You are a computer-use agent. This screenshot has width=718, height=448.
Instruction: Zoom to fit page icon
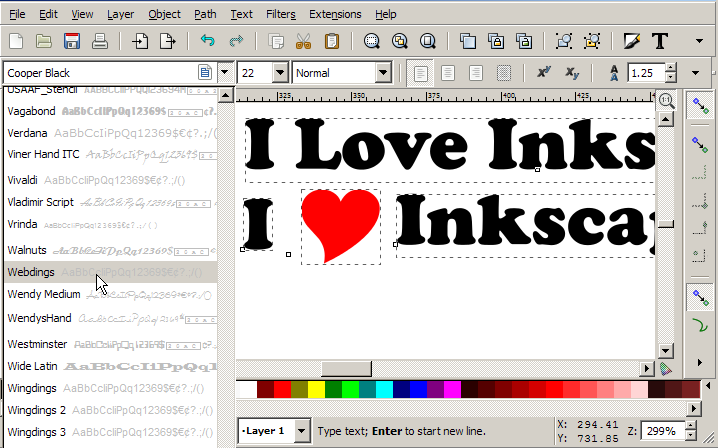(428, 41)
